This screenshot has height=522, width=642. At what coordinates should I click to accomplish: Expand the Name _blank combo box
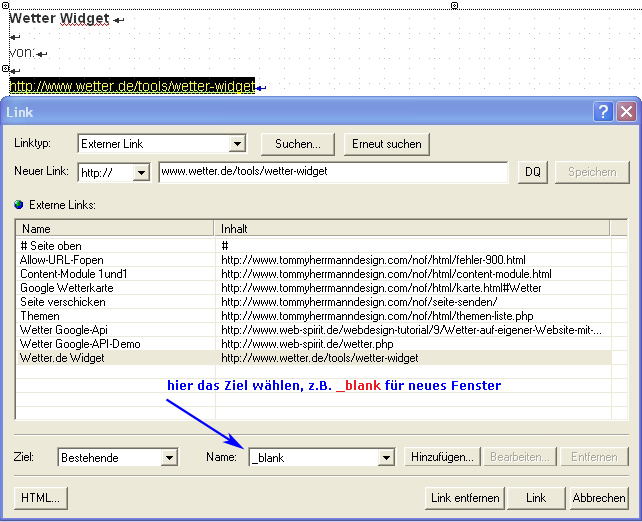click(x=386, y=458)
